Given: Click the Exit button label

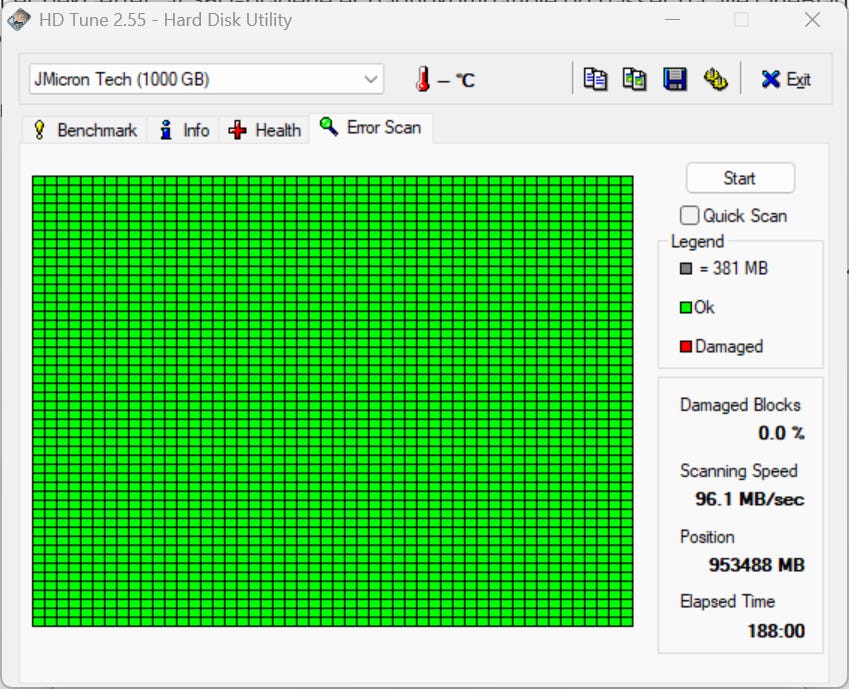Looking at the screenshot, I should [x=798, y=80].
